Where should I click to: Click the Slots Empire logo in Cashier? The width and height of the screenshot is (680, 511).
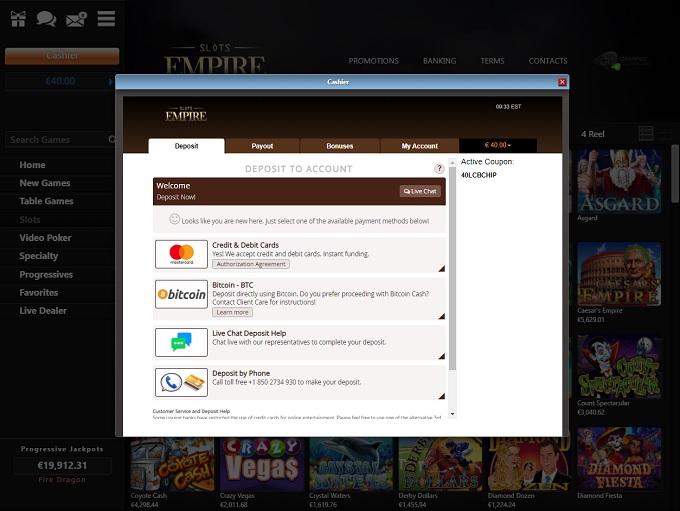tap(186, 114)
